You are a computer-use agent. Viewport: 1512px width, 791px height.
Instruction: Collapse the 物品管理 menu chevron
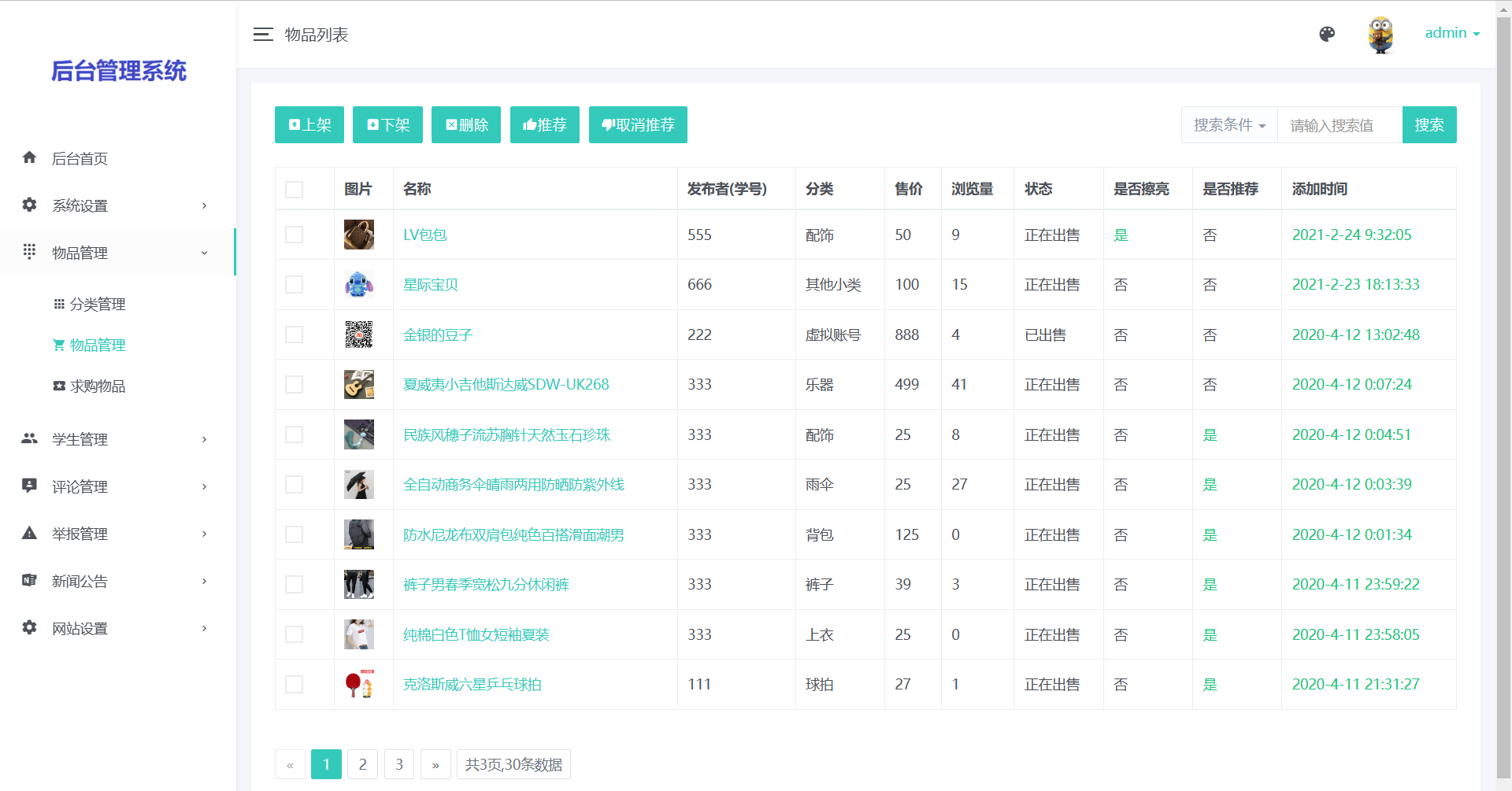[x=204, y=253]
